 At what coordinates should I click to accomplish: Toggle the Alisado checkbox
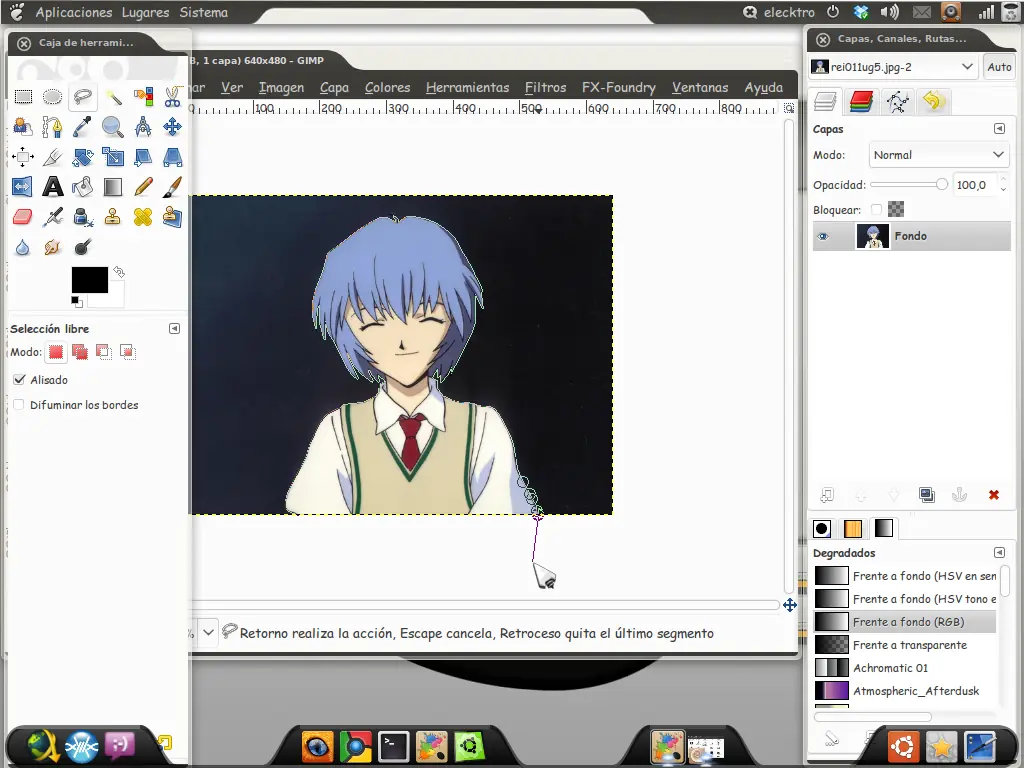coord(20,379)
